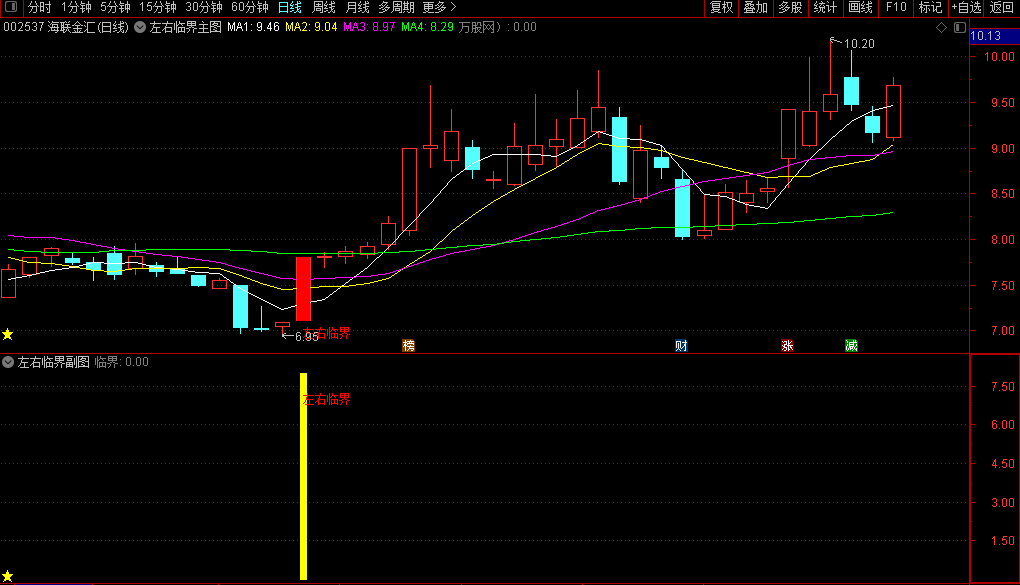Switch to the 15分钟 period
Viewport: 1020px width, 585px height.
pos(158,7)
